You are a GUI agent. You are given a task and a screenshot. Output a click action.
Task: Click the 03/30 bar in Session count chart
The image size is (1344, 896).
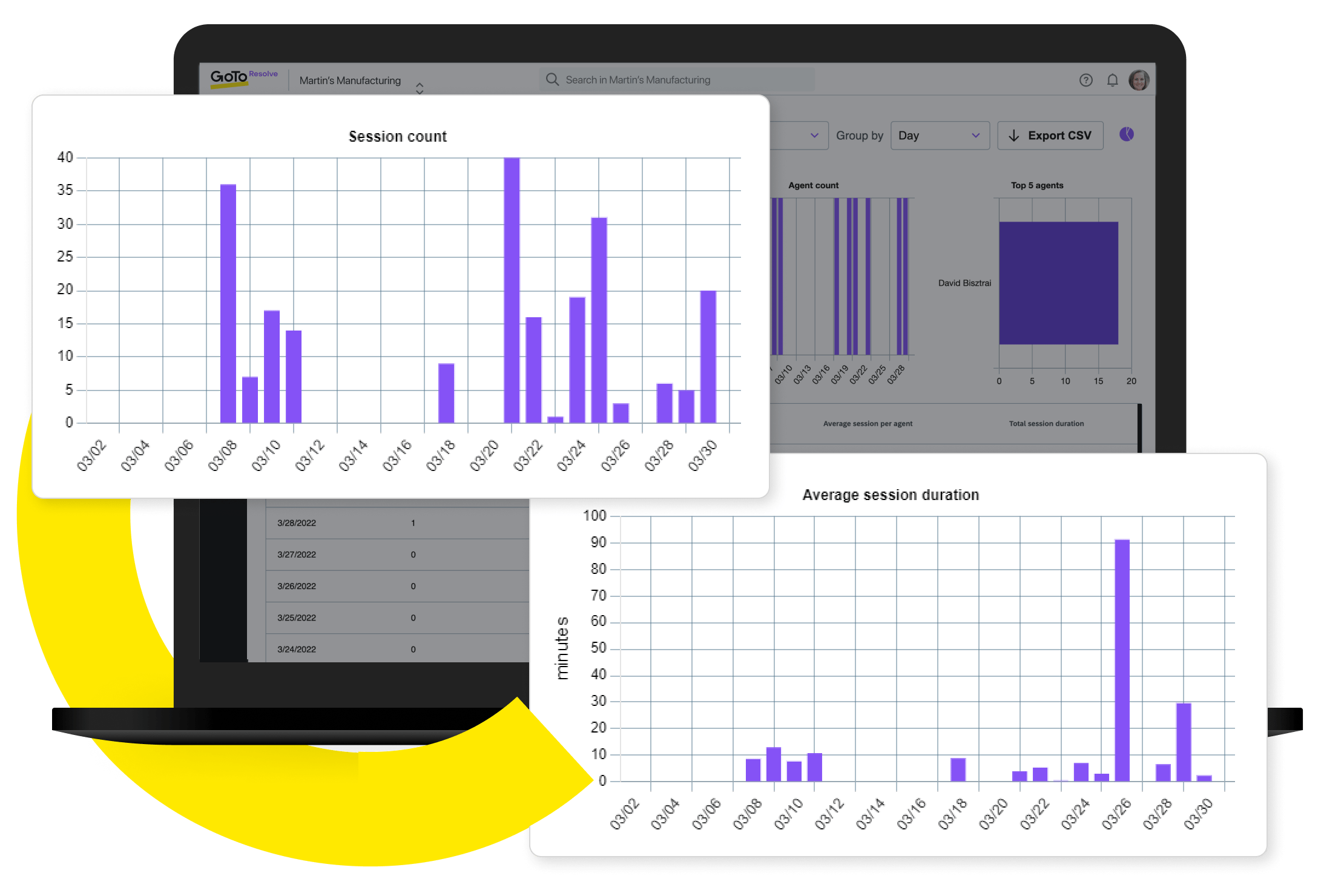(x=708, y=357)
